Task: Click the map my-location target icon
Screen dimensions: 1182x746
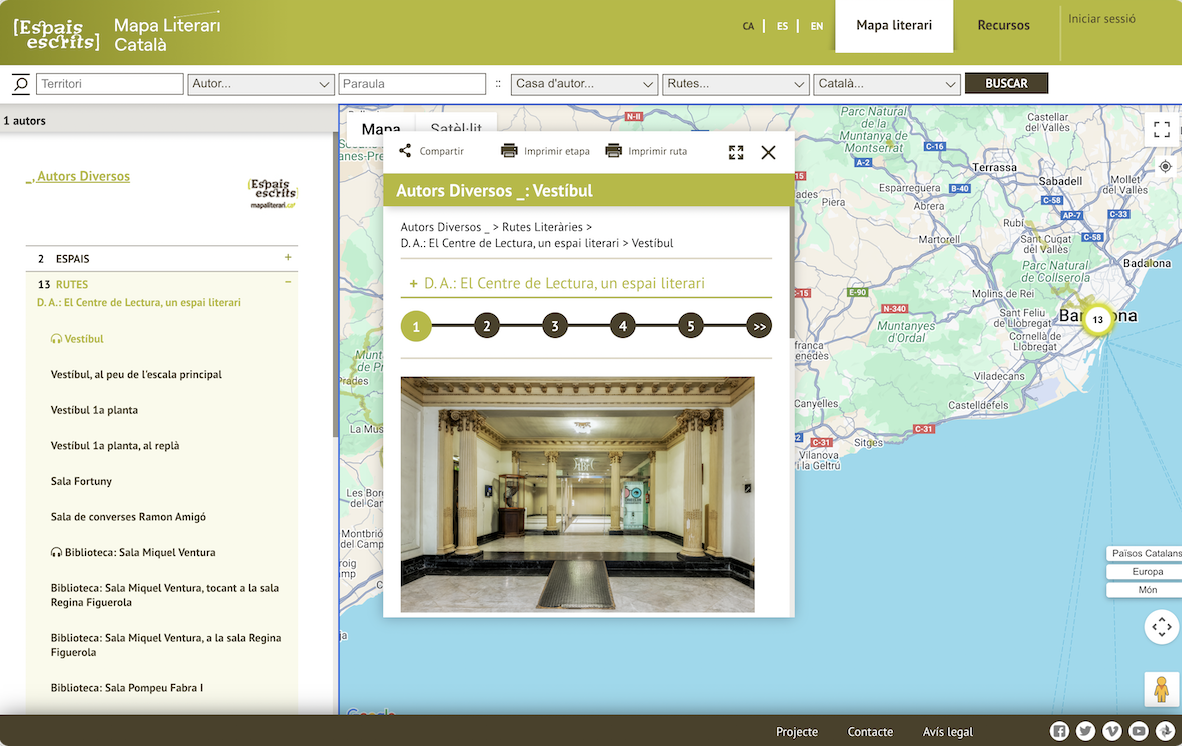Action: (x=1164, y=167)
